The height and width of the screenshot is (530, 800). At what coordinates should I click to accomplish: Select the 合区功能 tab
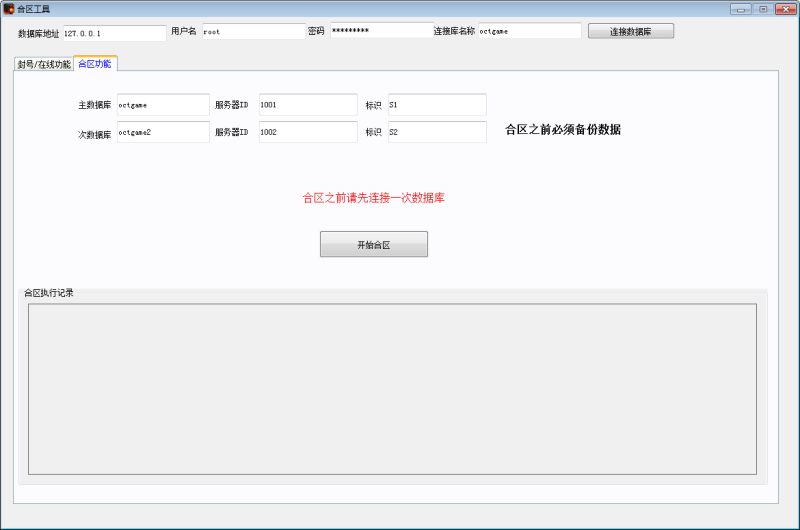click(x=95, y=63)
